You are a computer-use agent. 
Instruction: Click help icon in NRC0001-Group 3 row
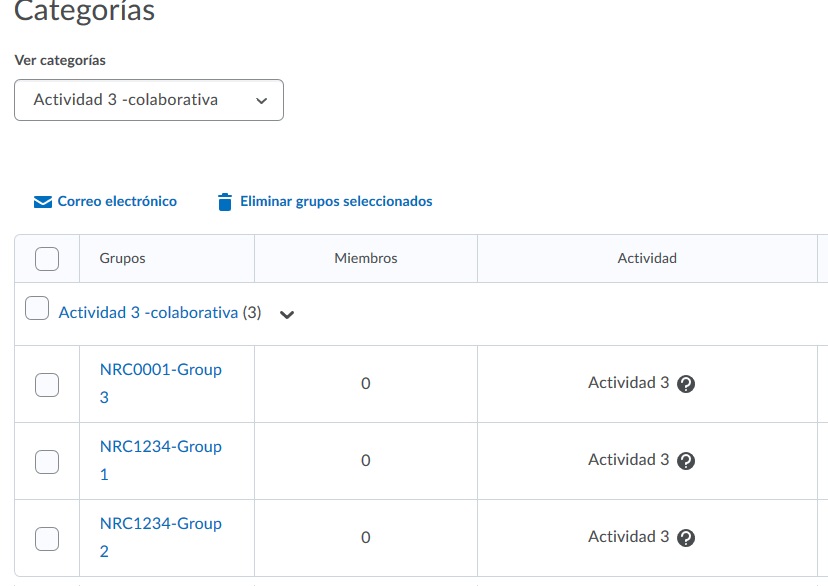pos(686,384)
